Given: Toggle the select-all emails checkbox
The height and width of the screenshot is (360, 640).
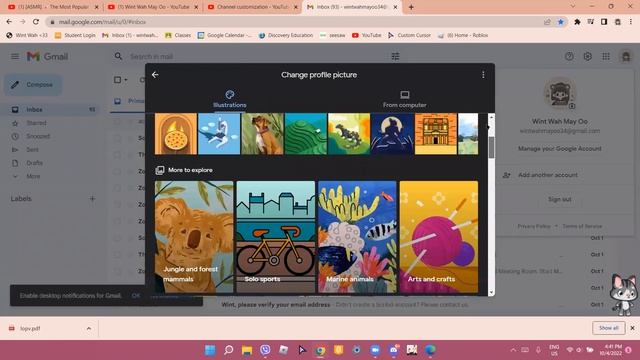Looking at the screenshot, I should (118, 80).
